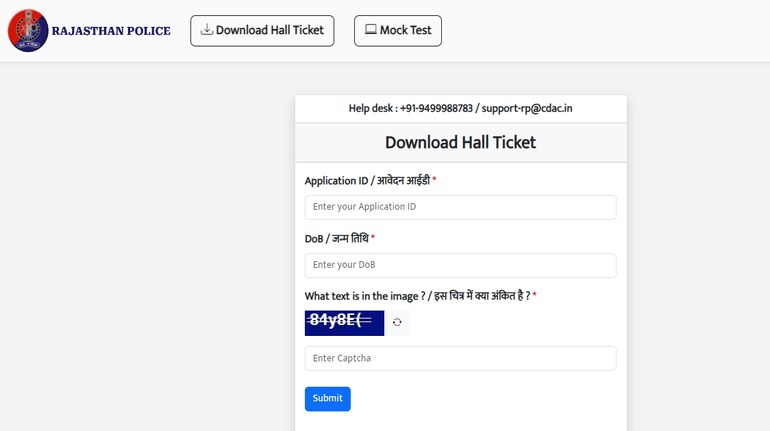Open the Mock Test page

(x=398, y=30)
